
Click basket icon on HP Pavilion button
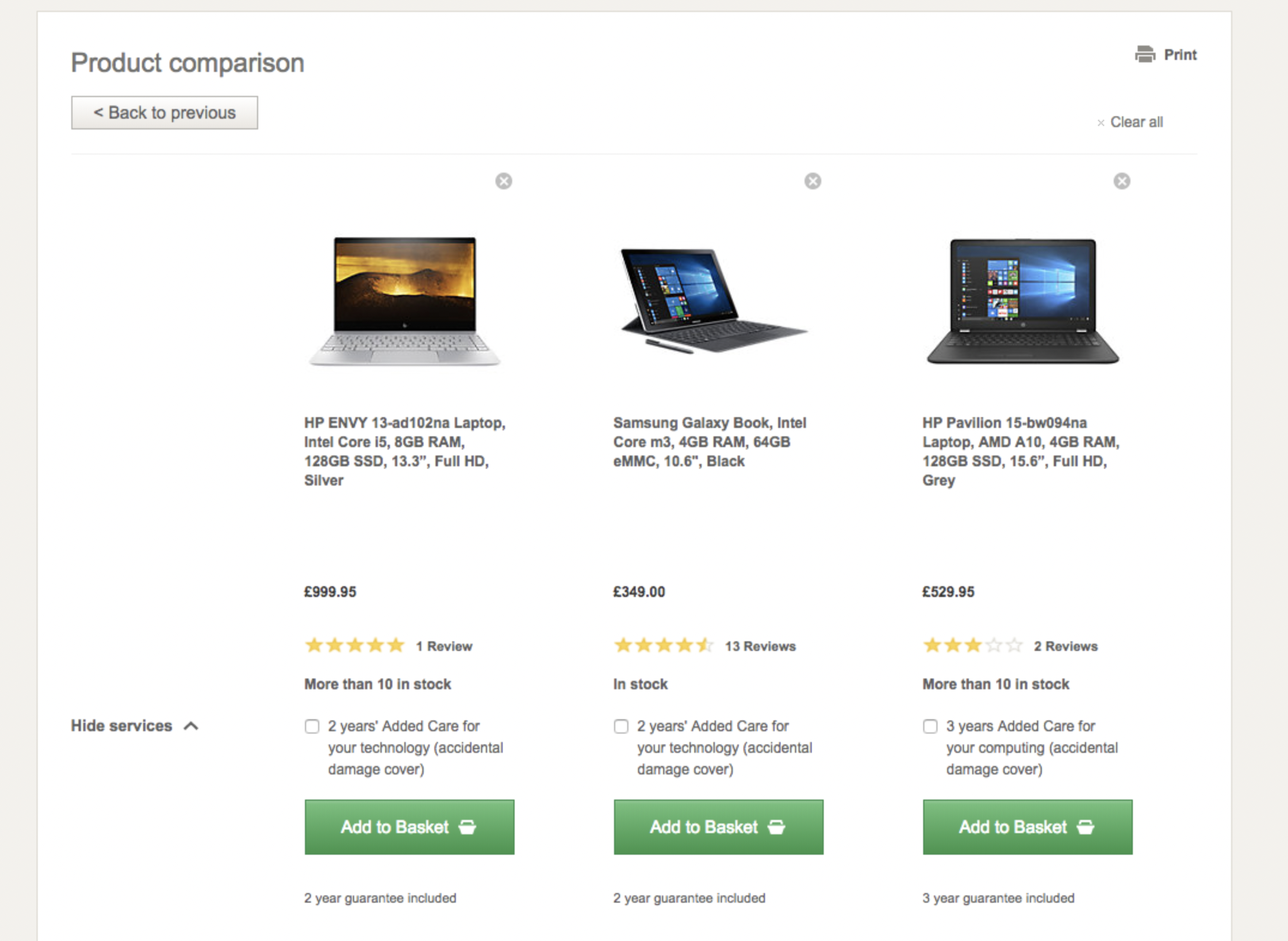coord(1086,827)
